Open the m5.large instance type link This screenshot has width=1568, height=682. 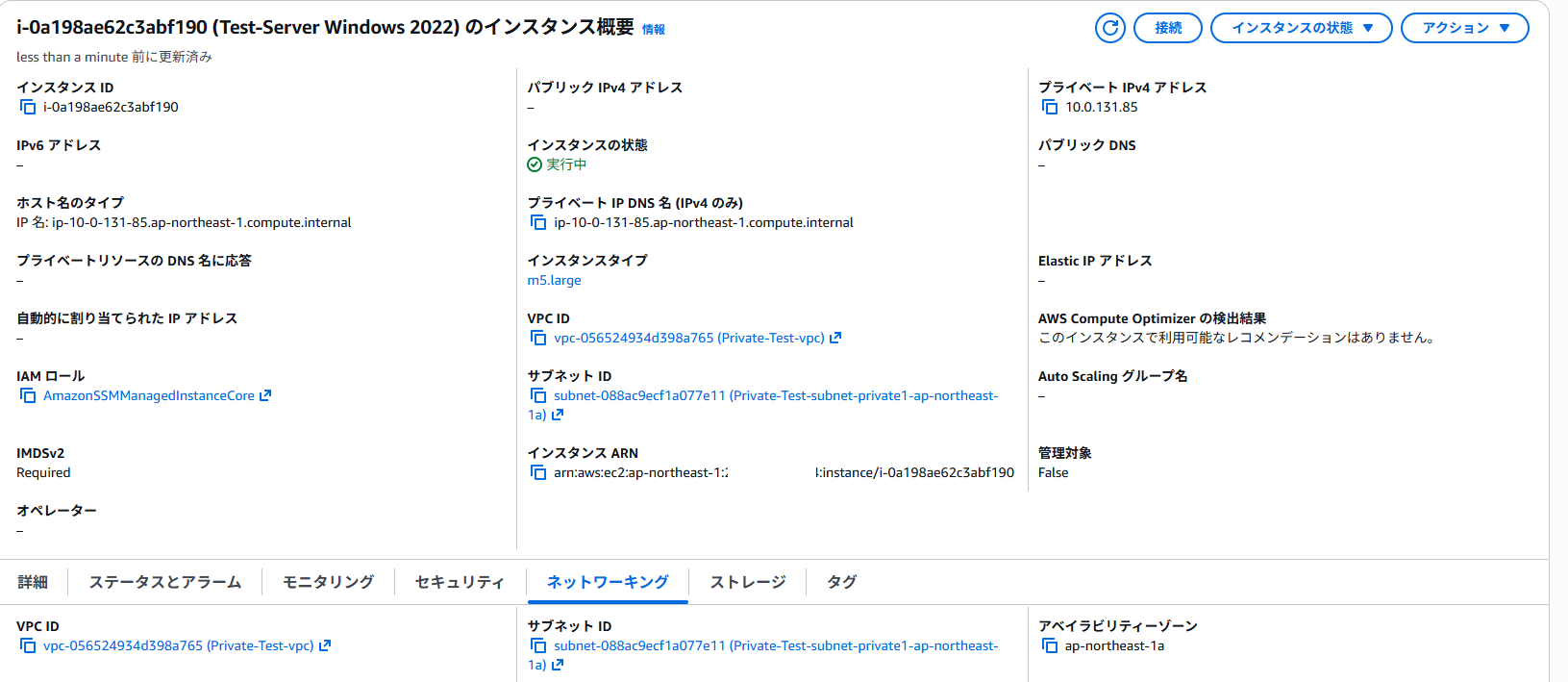coord(554,280)
